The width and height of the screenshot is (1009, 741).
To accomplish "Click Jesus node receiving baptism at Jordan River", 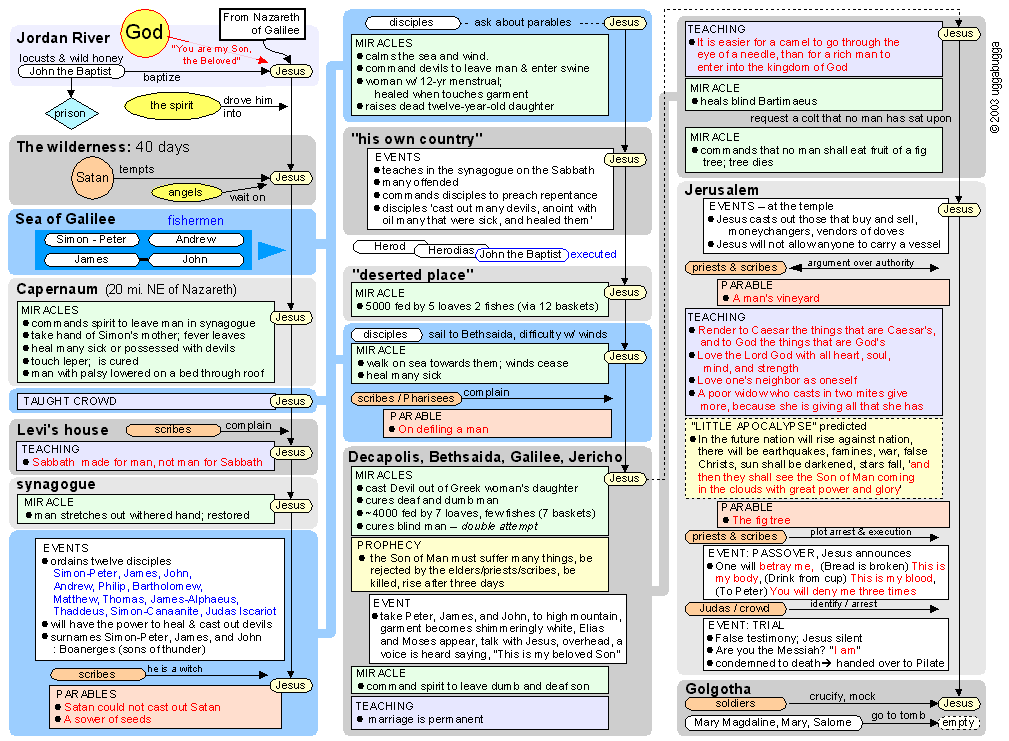I will [x=291, y=71].
